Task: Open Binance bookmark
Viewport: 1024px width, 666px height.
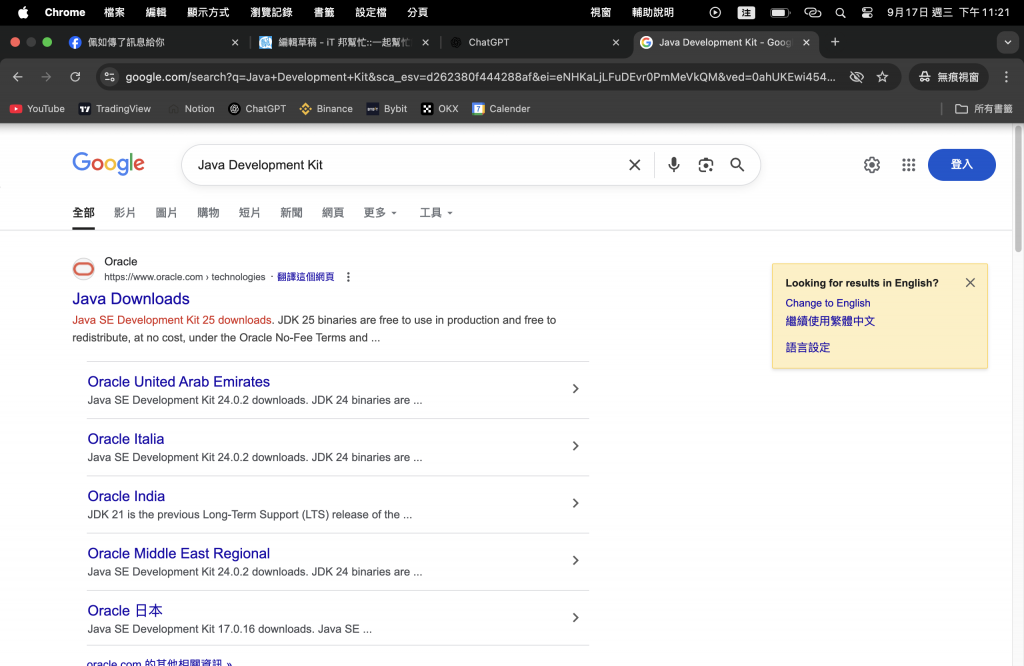Action: pos(326,109)
